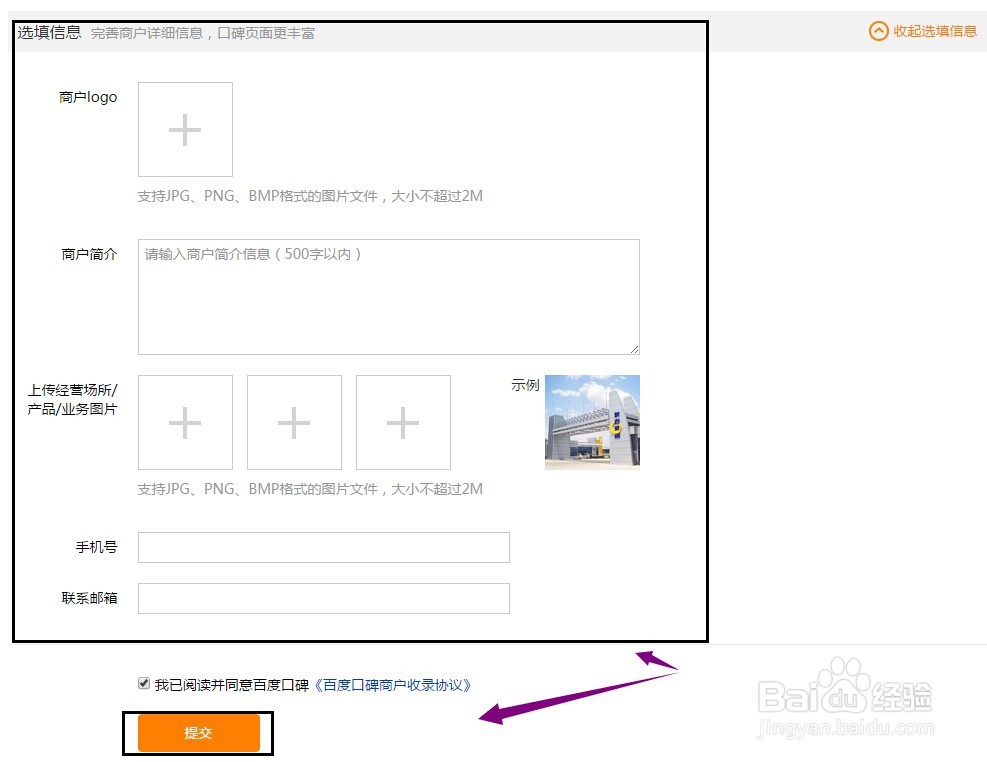
Task: Click the 上传经营场所/产品/业务图片 label
Action: 72,400
